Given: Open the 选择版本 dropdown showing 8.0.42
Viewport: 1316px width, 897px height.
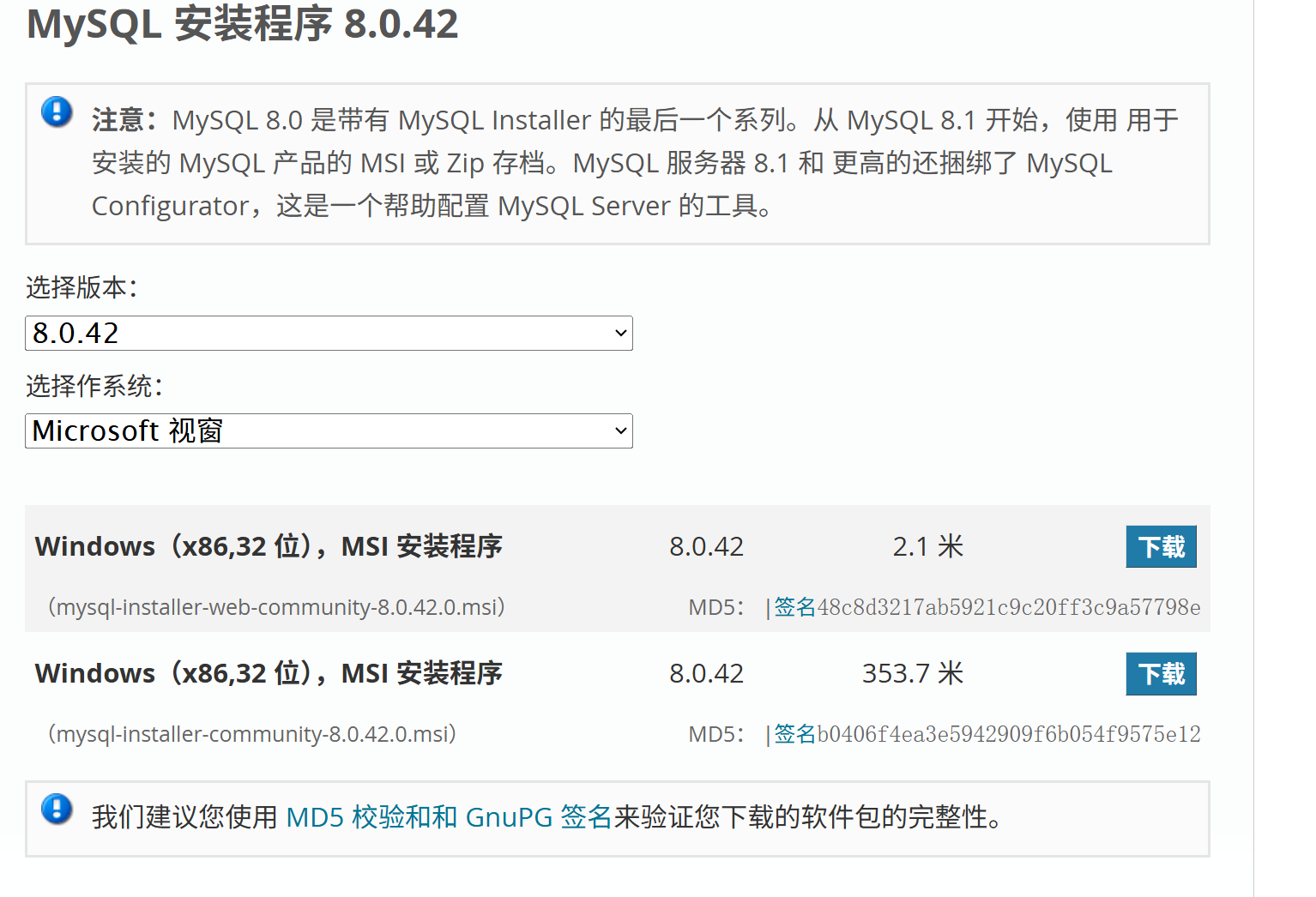Looking at the screenshot, I should (329, 333).
